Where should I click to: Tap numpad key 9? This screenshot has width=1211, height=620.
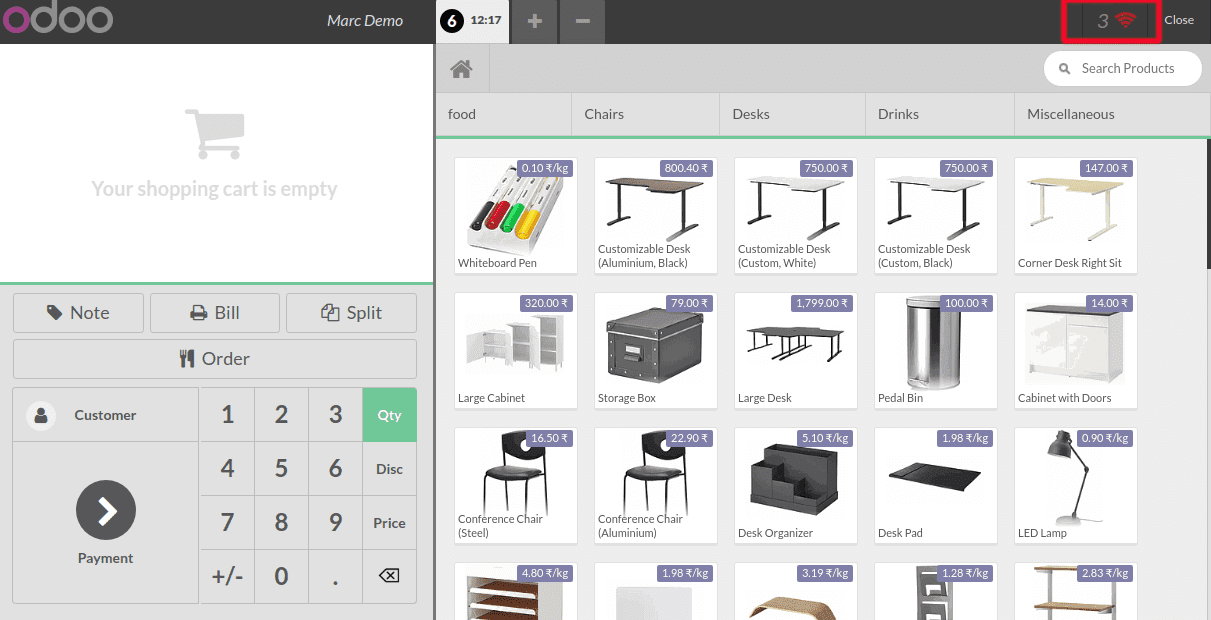pyautogui.click(x=335, y=523)
